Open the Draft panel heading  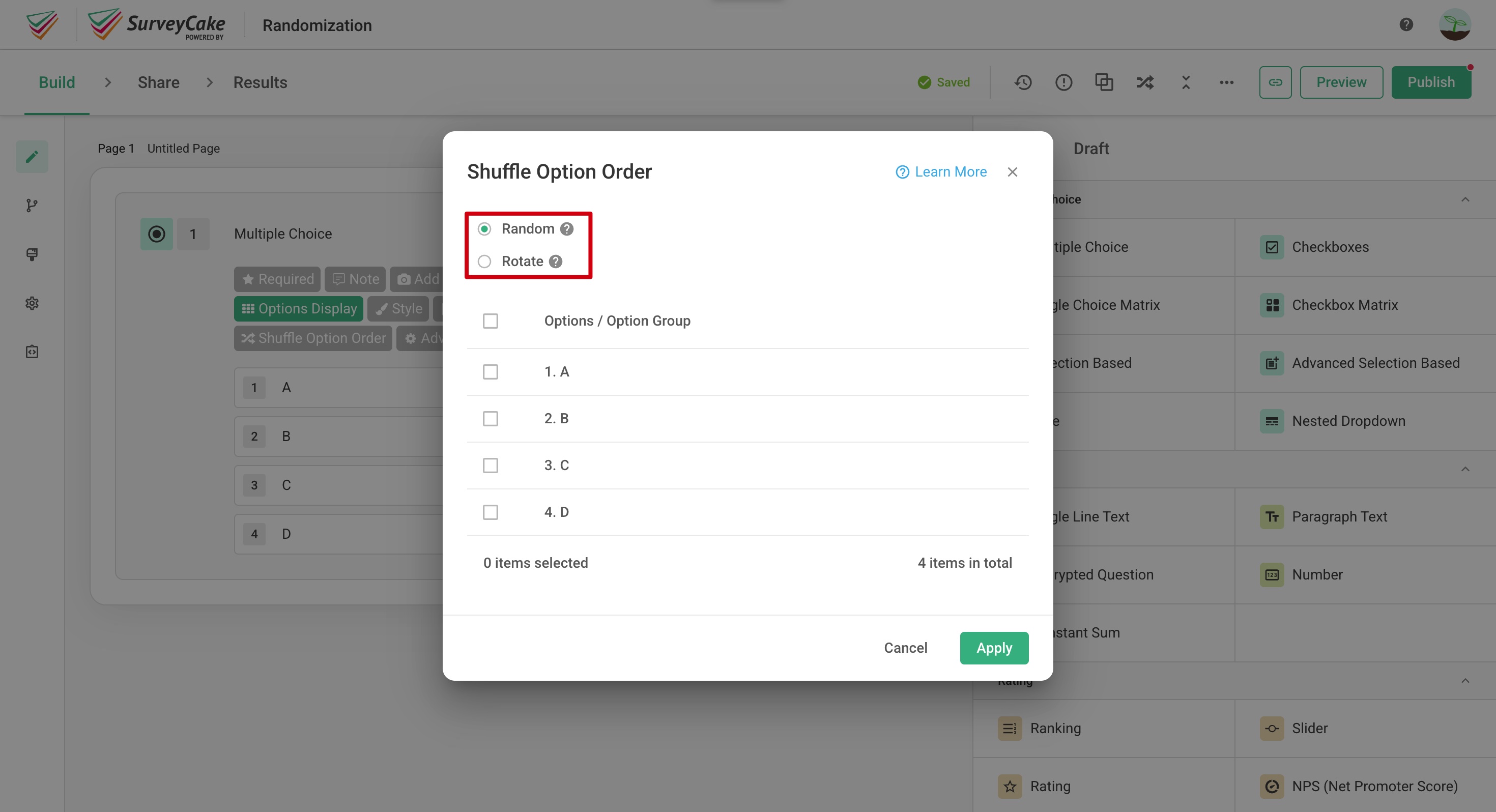[x=1090, y=149]
